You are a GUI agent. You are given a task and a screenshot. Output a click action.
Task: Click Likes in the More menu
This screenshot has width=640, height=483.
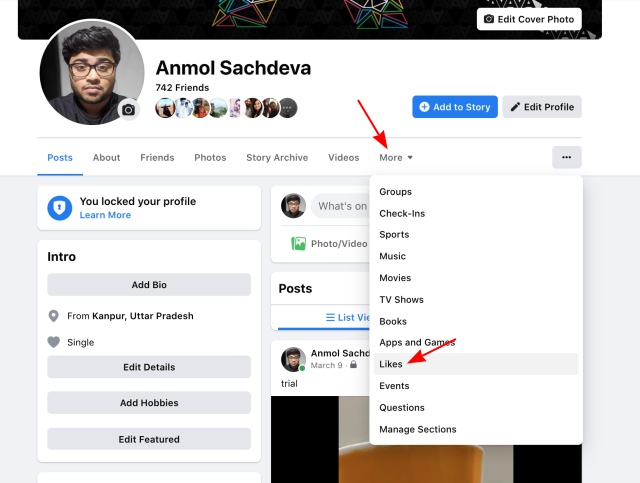(476, 364)
